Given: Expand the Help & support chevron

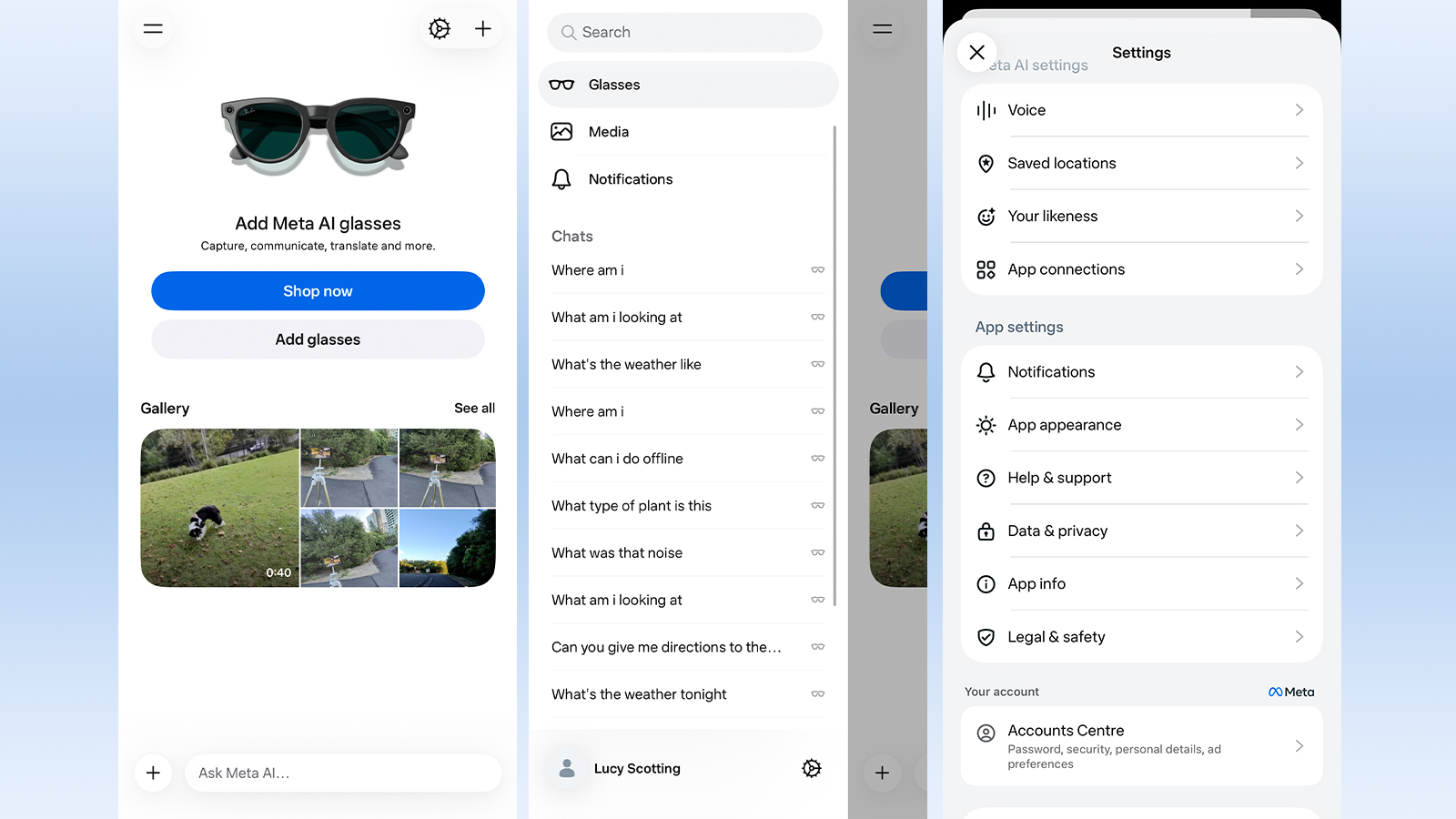Looking at the screenshot, I should 1299,478.
